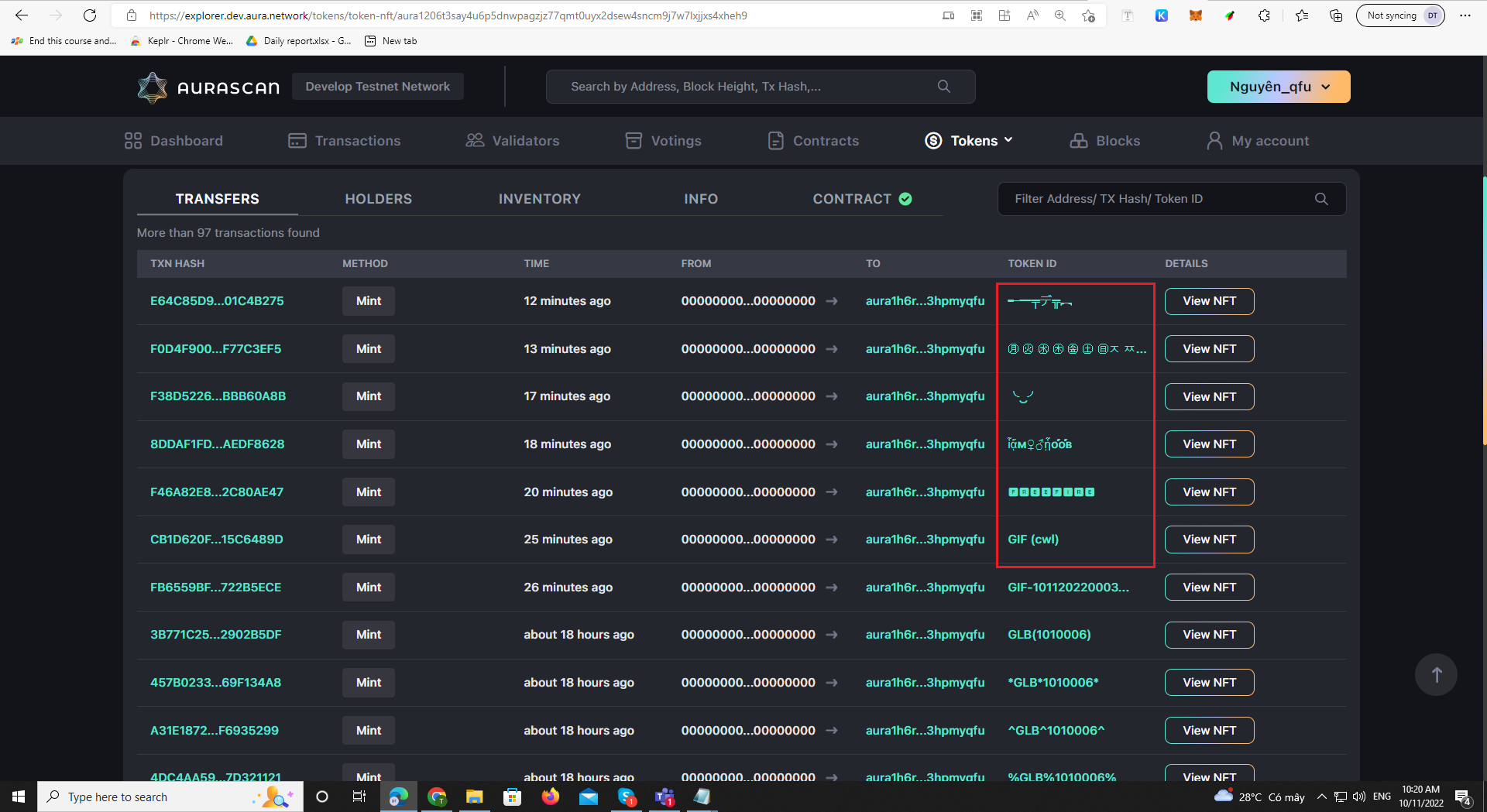Click the Dashboard grid icon
The width and height of the screenshot is (1487, 812).
[x=132, y=140]
